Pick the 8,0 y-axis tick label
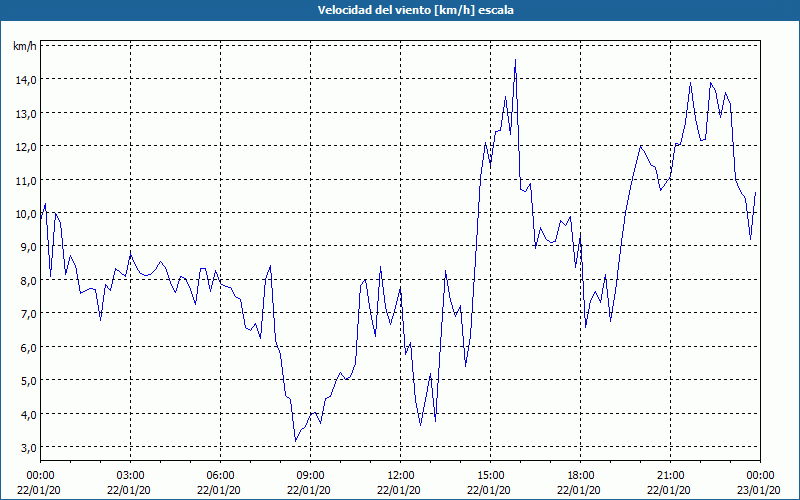 coord(28,281)
